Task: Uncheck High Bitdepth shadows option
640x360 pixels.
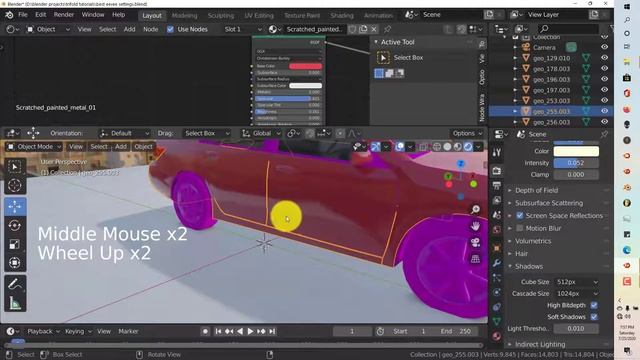Action: [x=594, y=305]
